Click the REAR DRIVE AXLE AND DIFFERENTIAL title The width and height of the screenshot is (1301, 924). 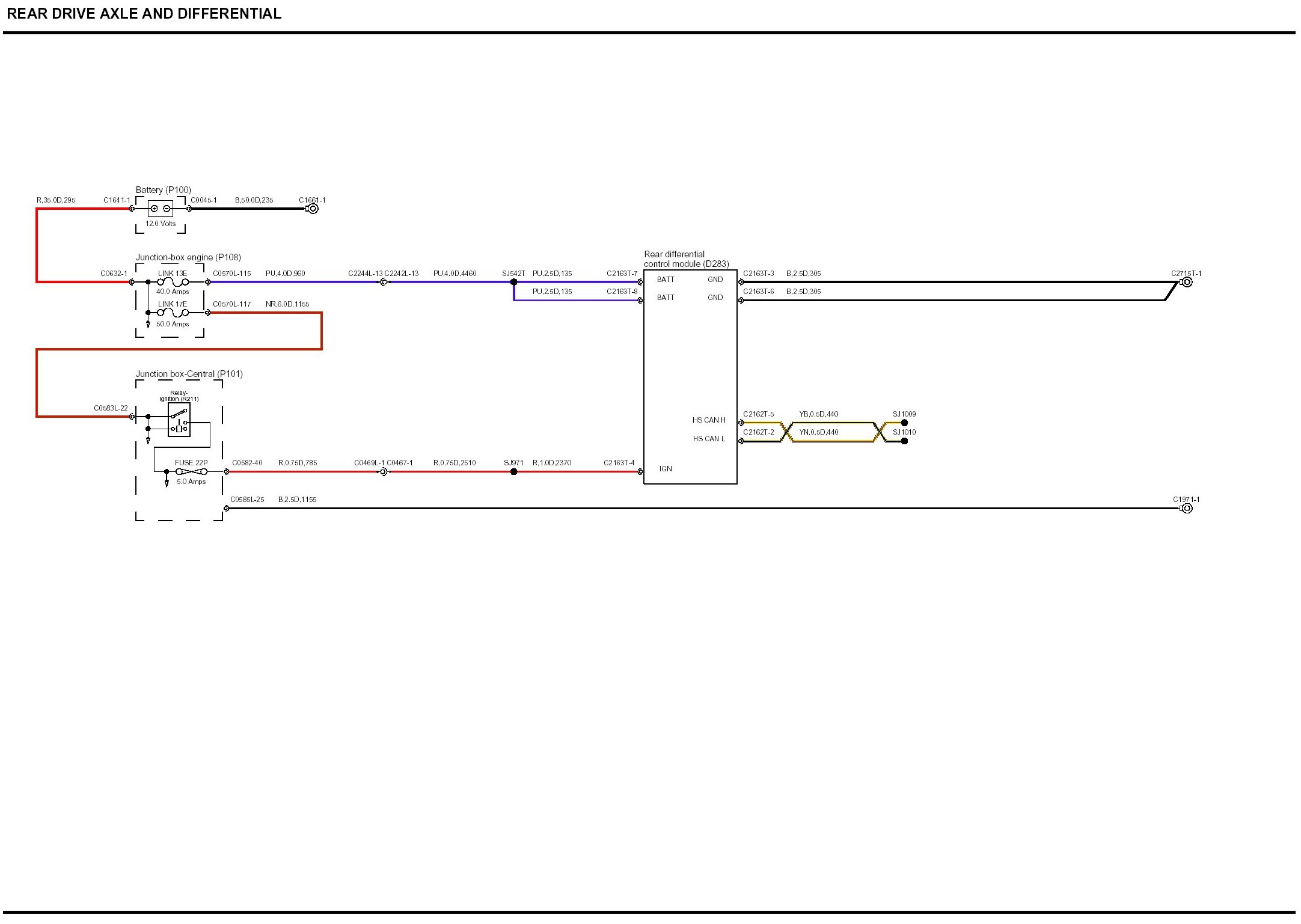pos(144,14)
